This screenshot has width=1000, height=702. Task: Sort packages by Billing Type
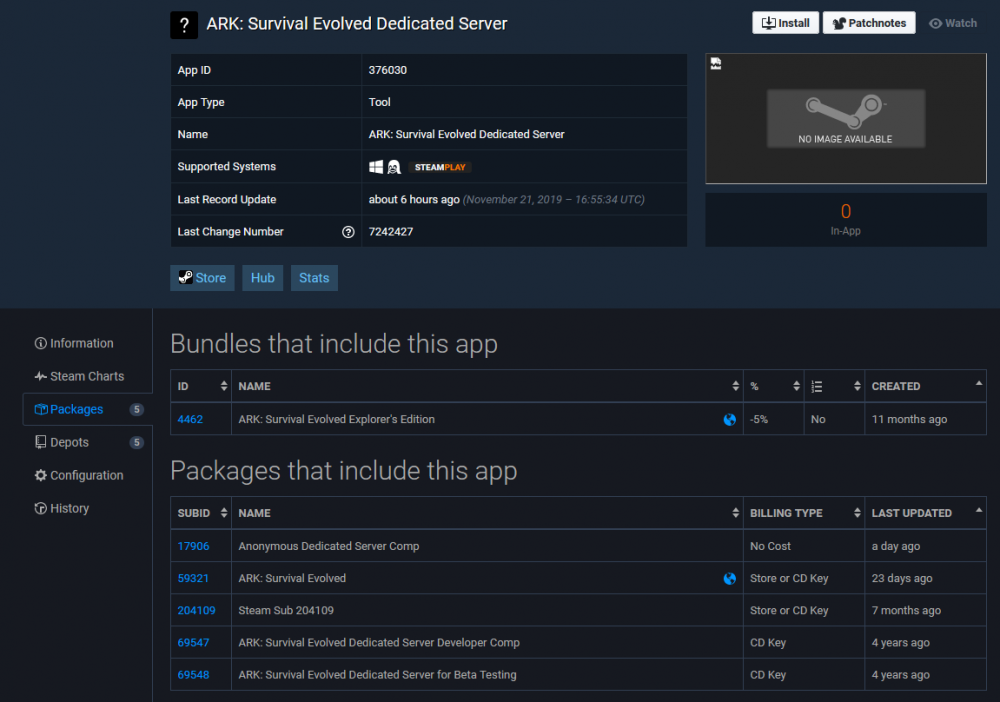click(804, 513)
